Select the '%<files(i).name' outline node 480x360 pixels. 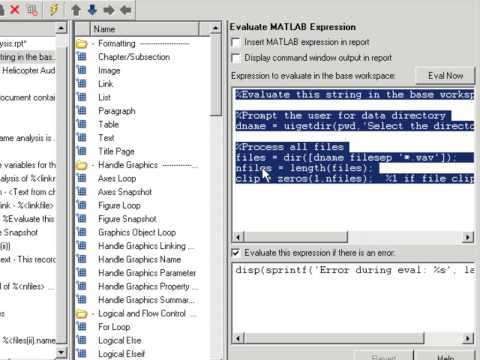pos(29,340)
